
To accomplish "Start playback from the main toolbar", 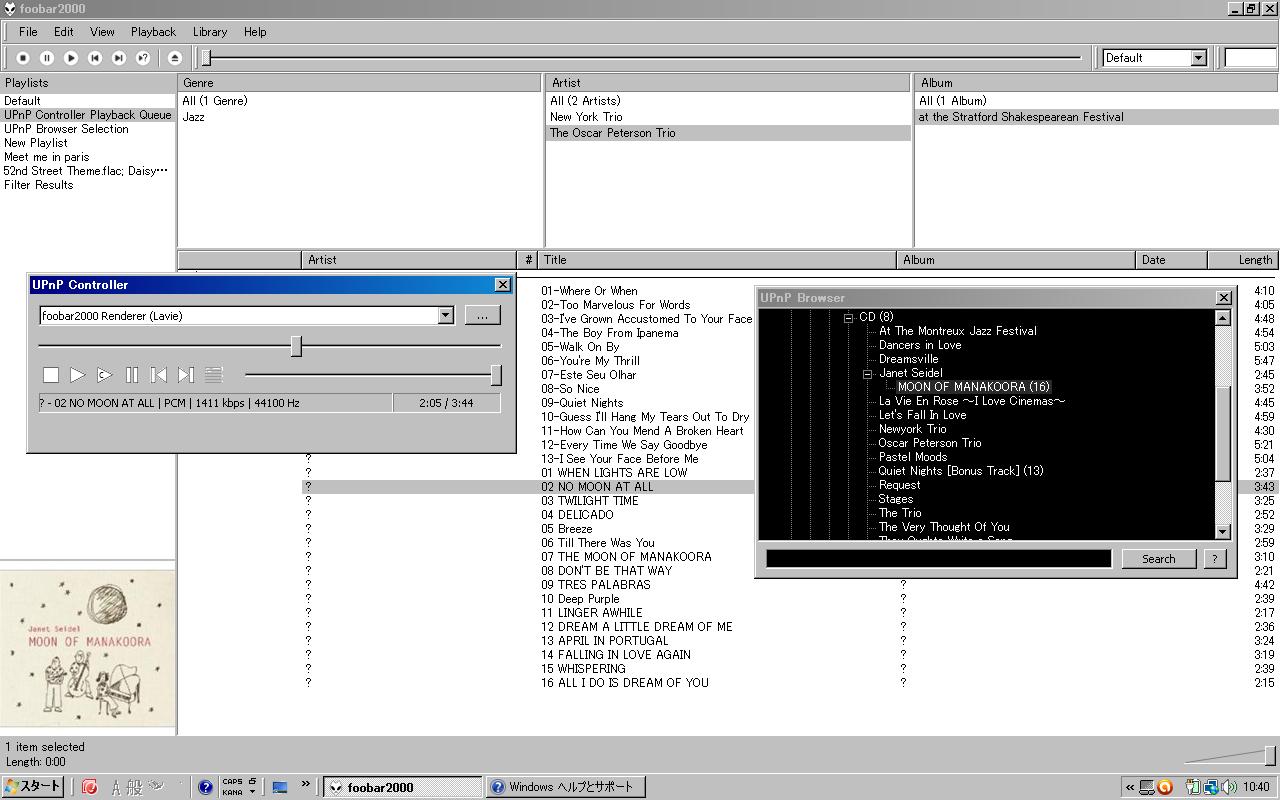I will click(71, 58).
